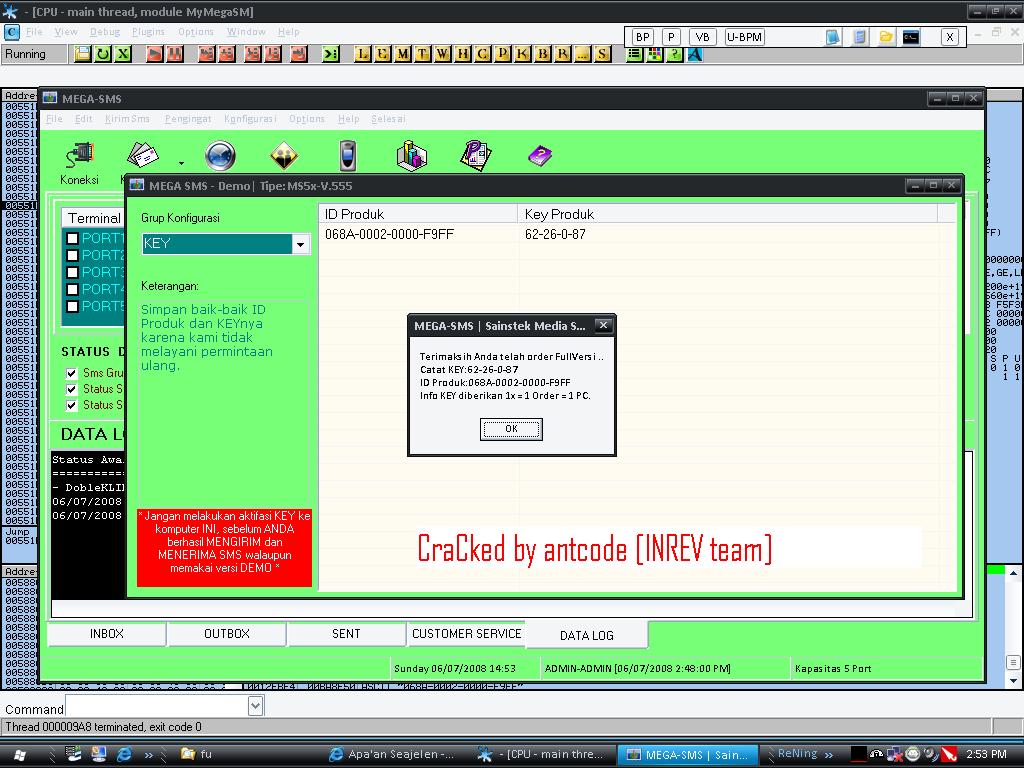The width and height of the screenshot is (1024, 768).
Task: Uncheck the Sms Gru status checkbox
Action: (72, 374)
